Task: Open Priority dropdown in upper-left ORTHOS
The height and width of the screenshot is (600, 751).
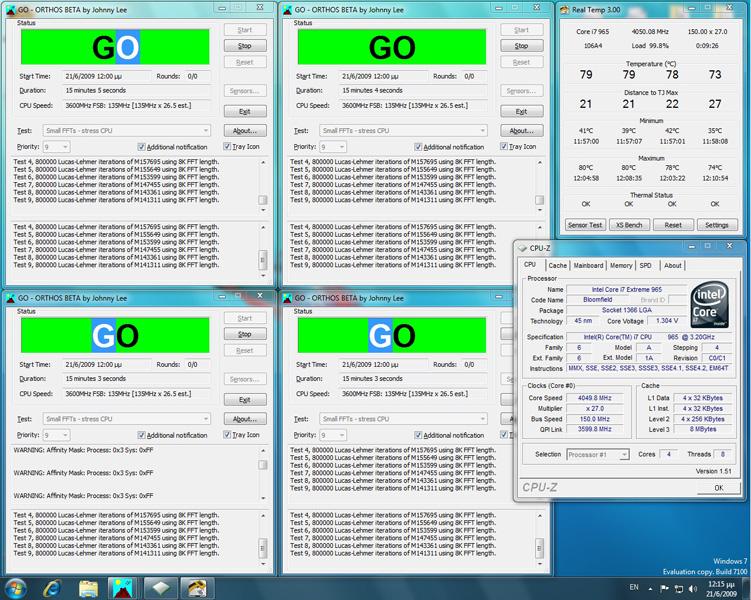Action: coord(57,147)
